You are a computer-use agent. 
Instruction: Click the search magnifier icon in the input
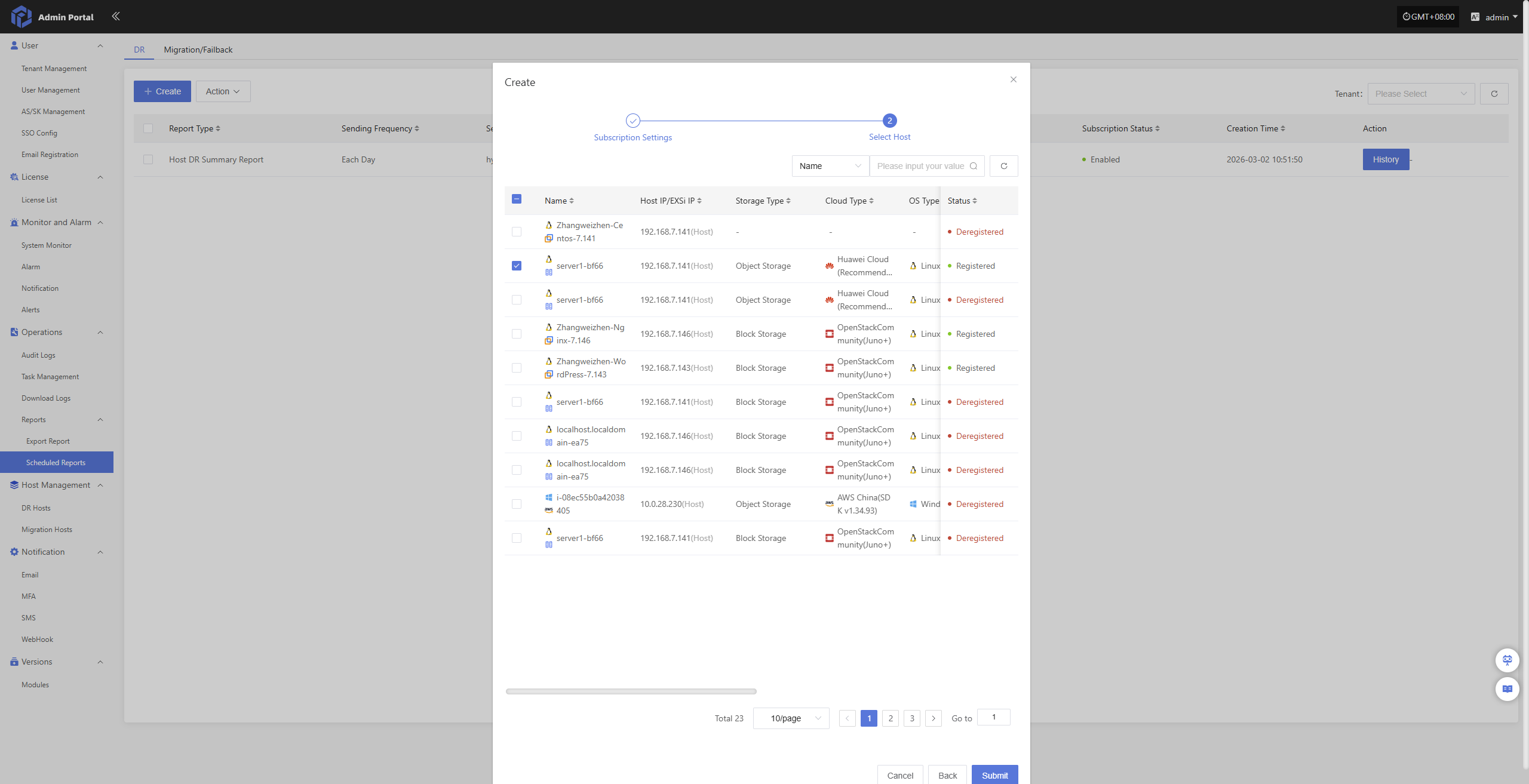pos(974,166)
